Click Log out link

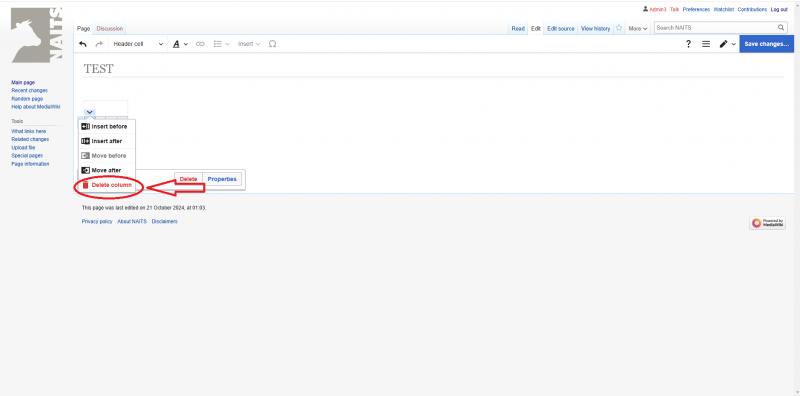coord(779,10)
